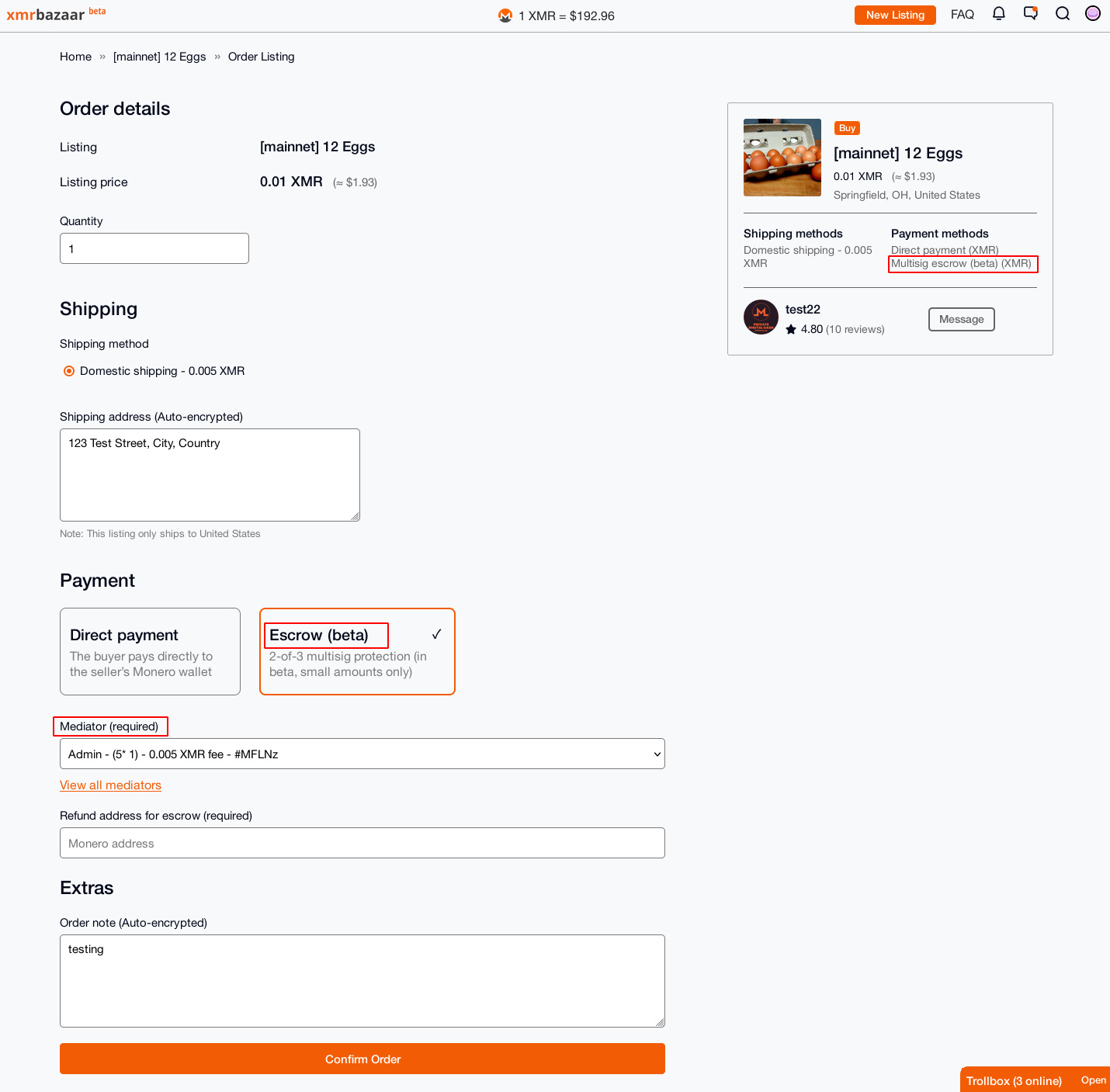Select the Domestic shipping radio button
Screen dimensions: 1110x1092
69,371
